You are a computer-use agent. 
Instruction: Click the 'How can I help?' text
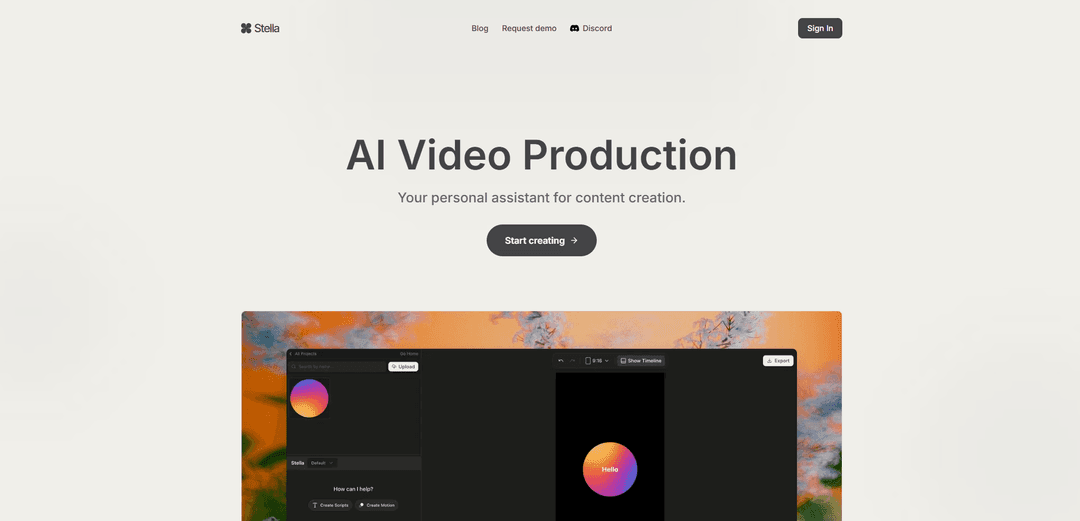pos(353,489)
